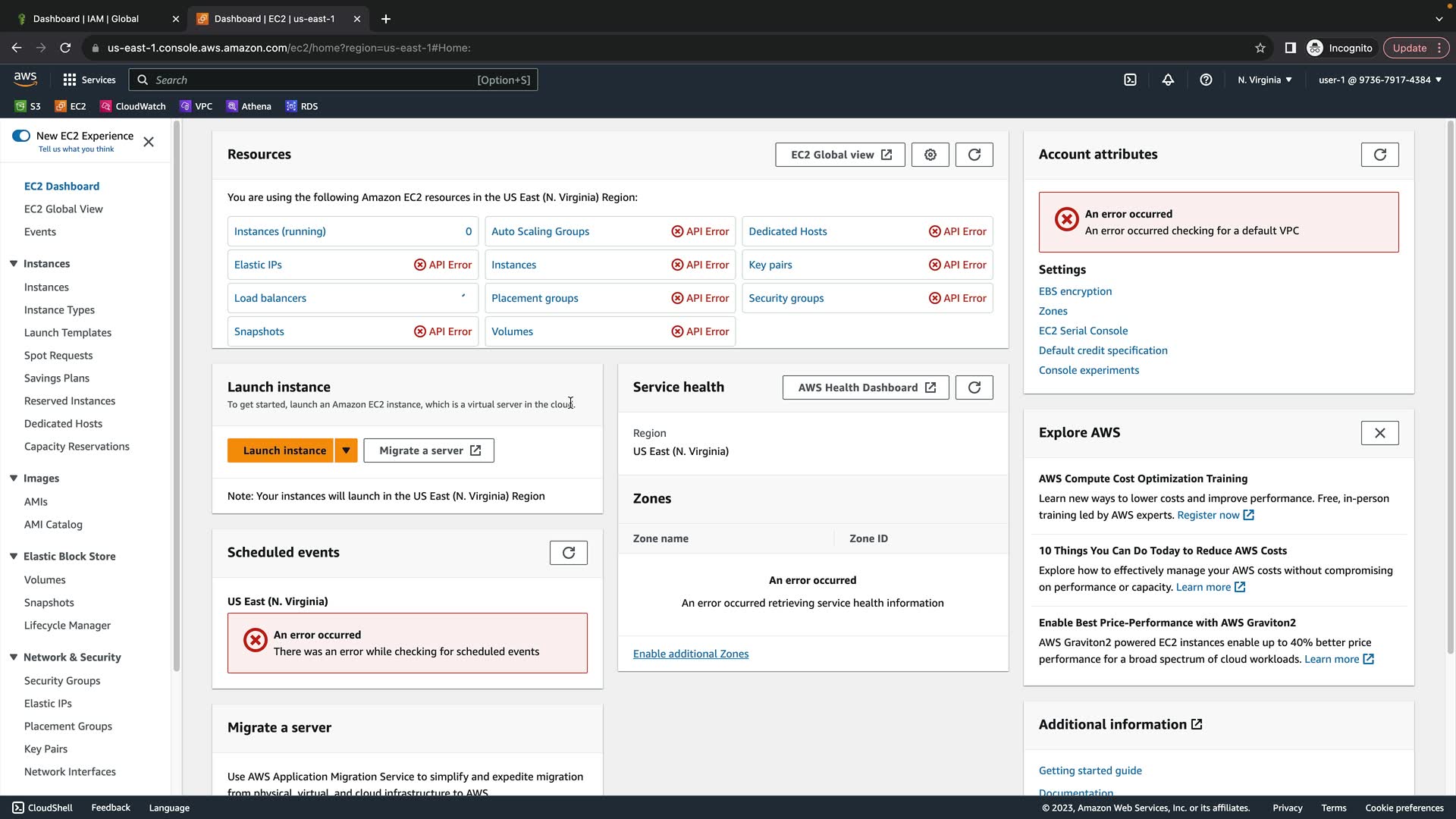Collapse the Elastic Block Store section

click(14, 557)
